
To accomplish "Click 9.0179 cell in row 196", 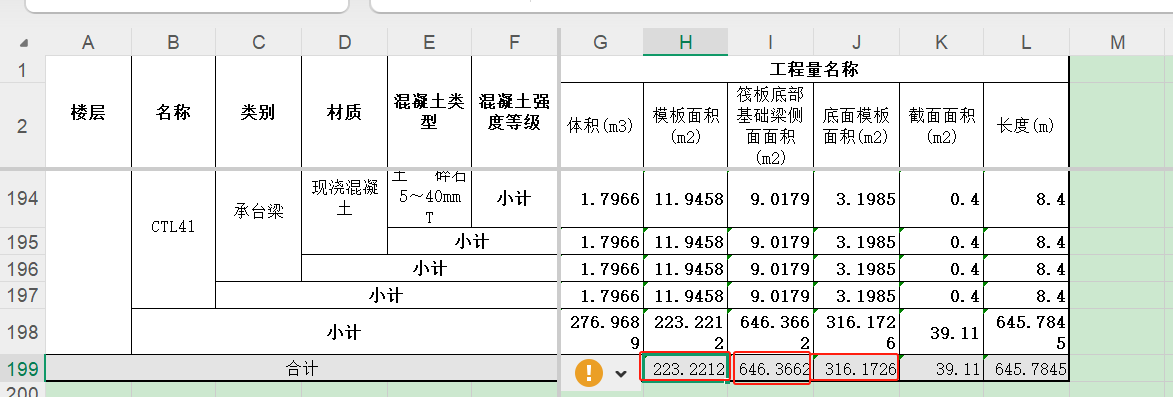I will (x=771, y=268).
